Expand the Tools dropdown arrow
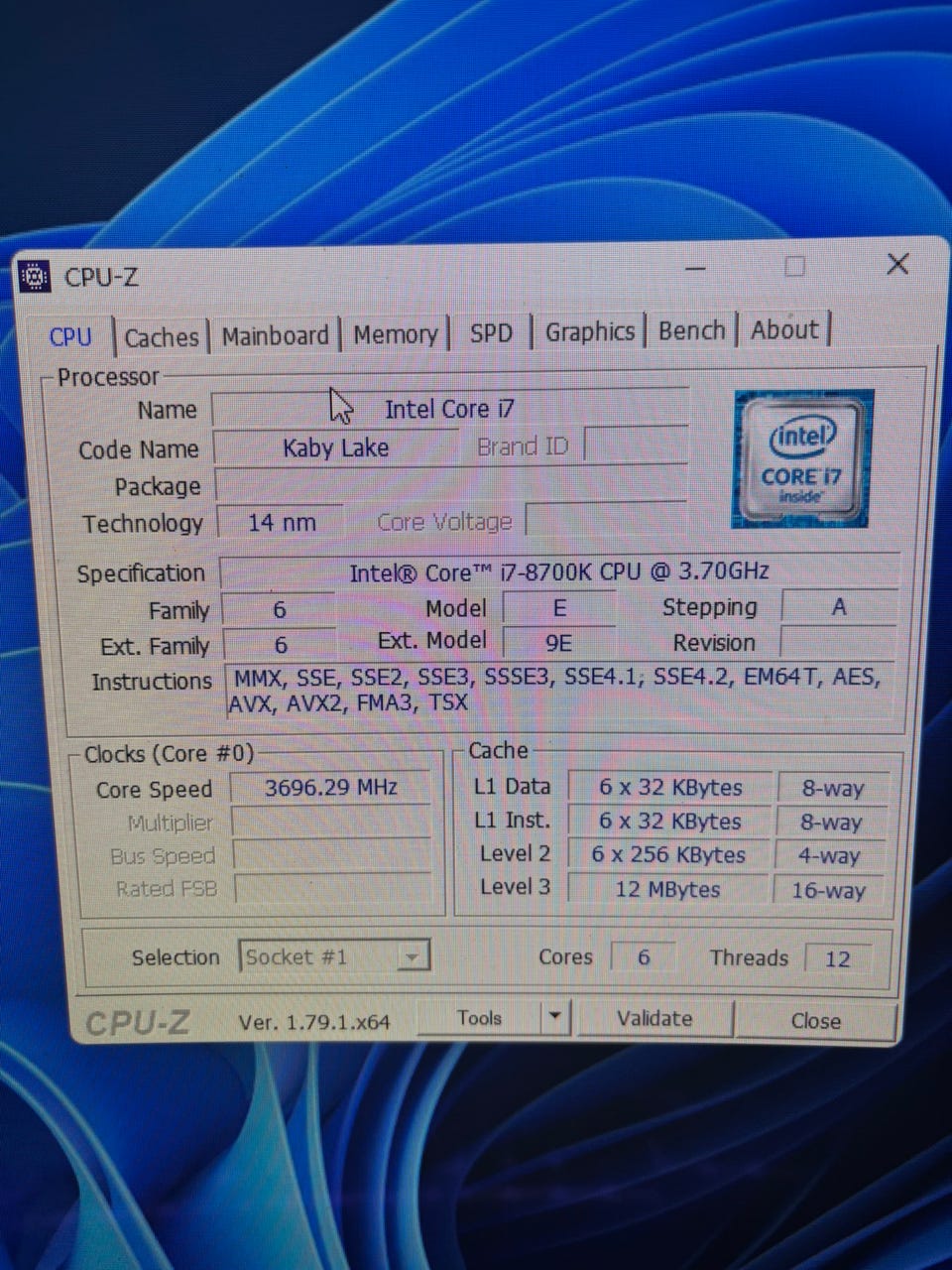Screen dimensions: 952x1270 pyautogui.click(x=555, y=1017)
